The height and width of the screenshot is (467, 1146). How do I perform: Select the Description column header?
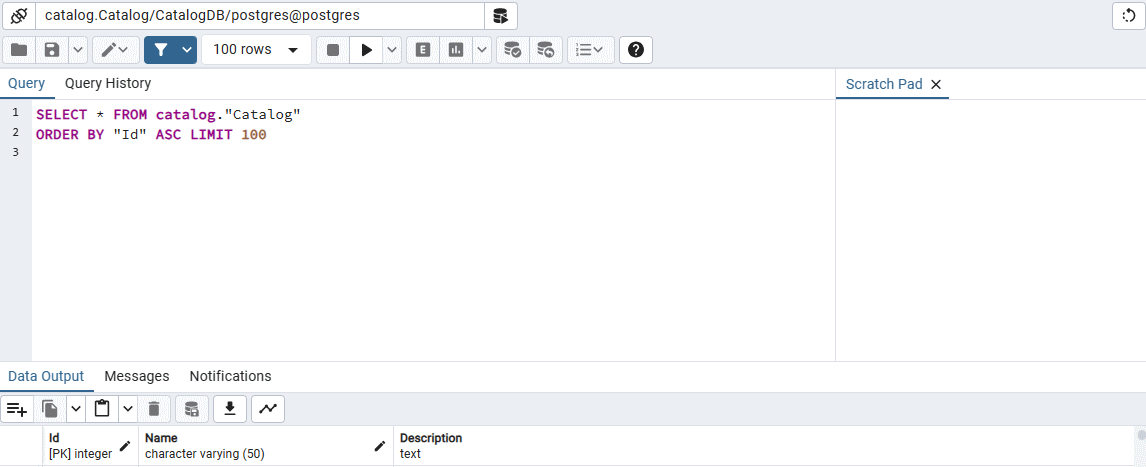(763, 446)
